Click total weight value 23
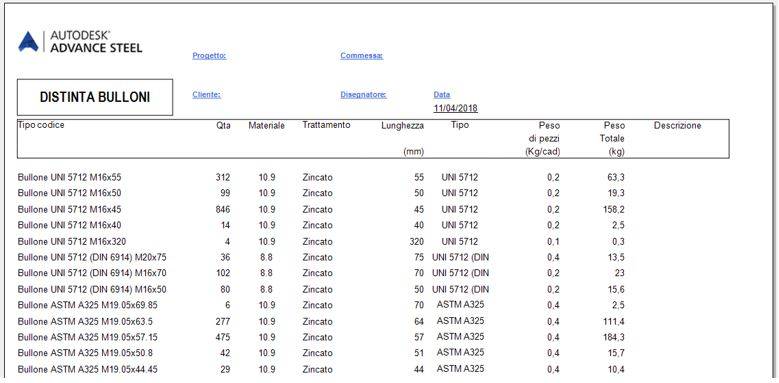Viewport: 779px width, 383px height. pyautogui.click(x=620, y=273)
